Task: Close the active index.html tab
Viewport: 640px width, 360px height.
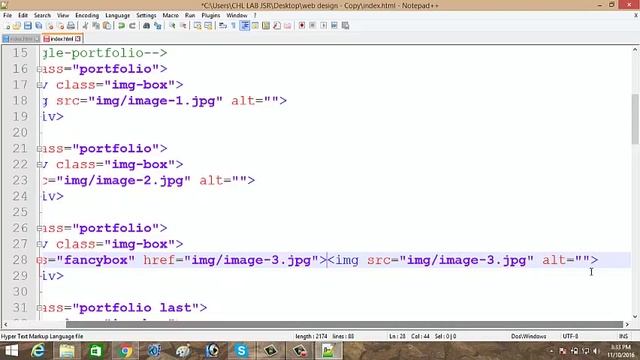Action: click(x=78, y=39)
